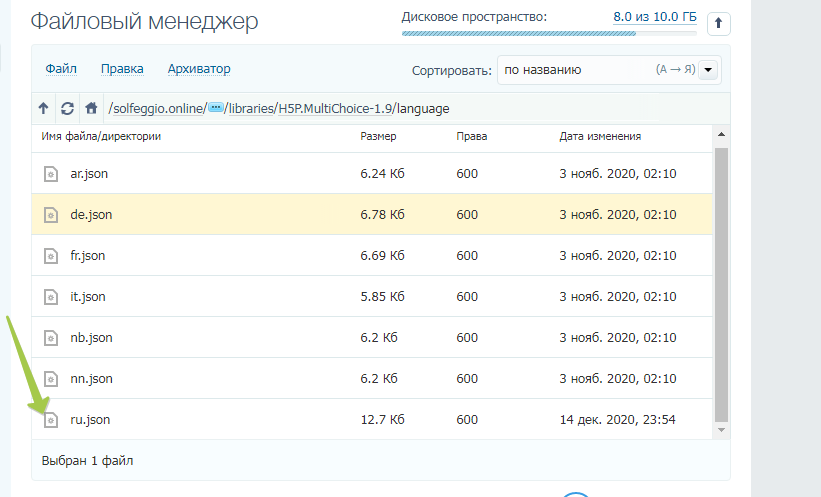Select the fr.json file name

[87, 256]
